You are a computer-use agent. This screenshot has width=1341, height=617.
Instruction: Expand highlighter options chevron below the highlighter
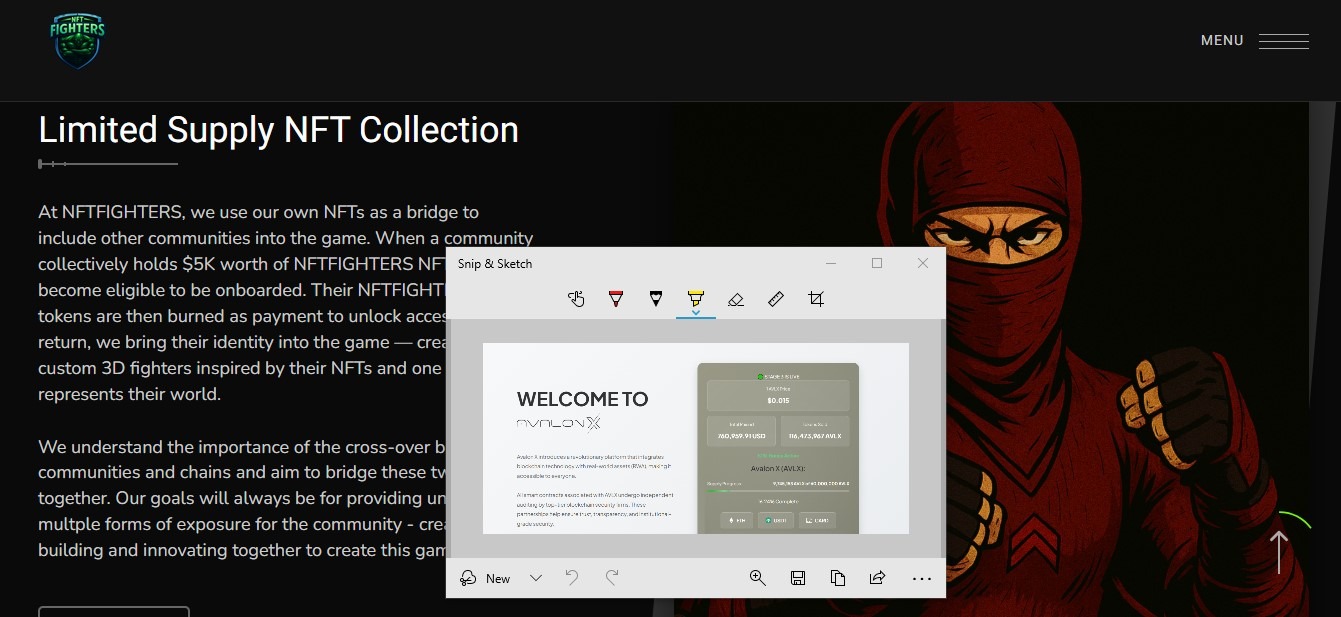[x=696, y=312]
